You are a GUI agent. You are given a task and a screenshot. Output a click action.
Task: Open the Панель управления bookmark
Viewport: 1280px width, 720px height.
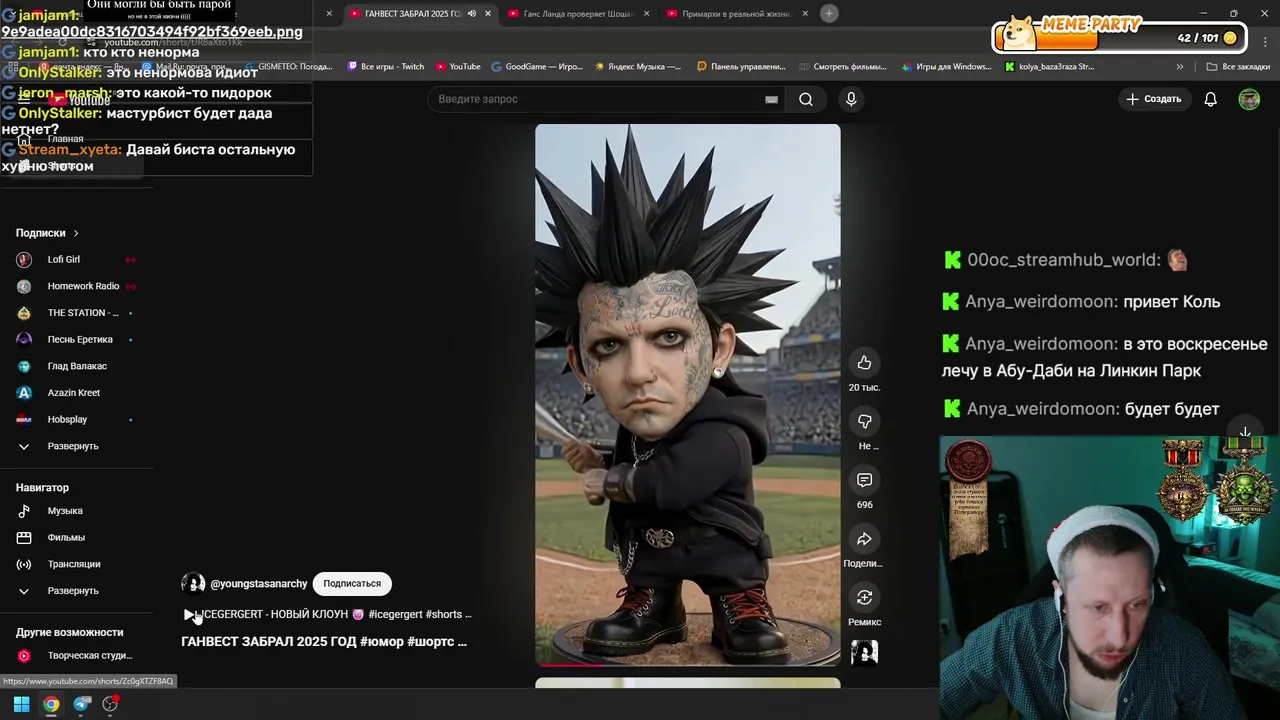tap(740, 67)
